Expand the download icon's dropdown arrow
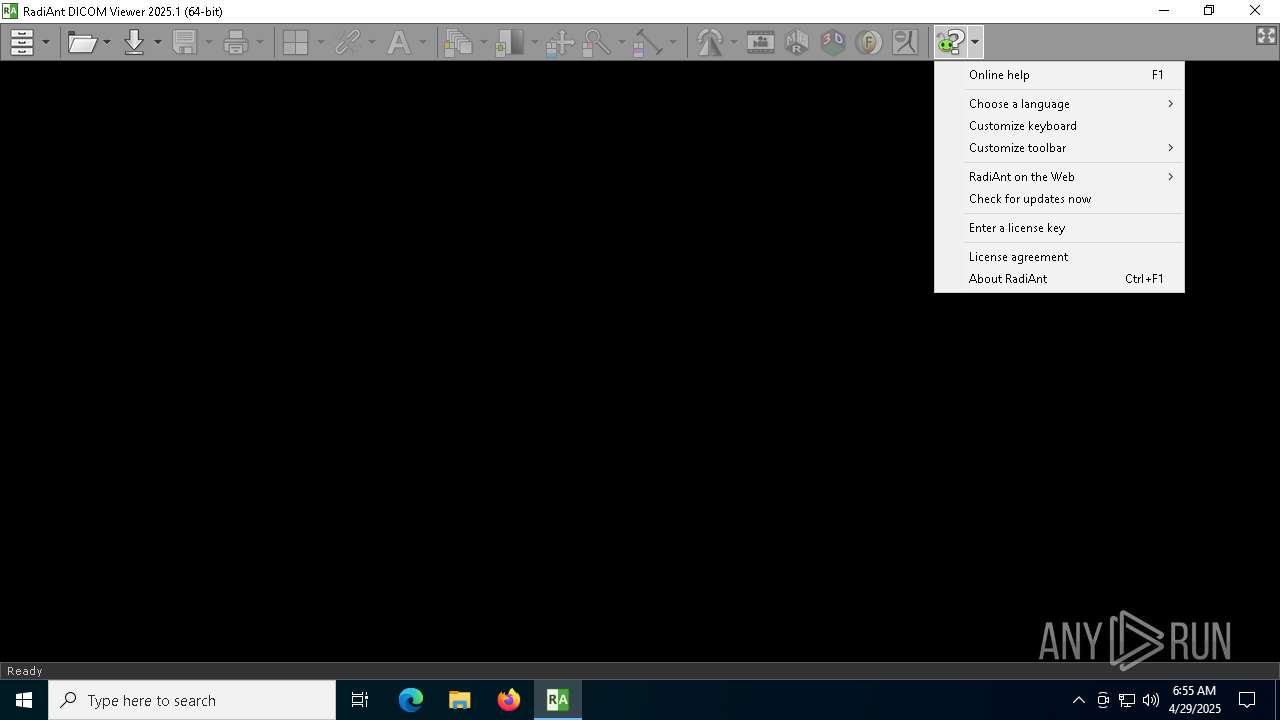The width and height of the screenshot is (1280, 720). (x=157, y=42)
